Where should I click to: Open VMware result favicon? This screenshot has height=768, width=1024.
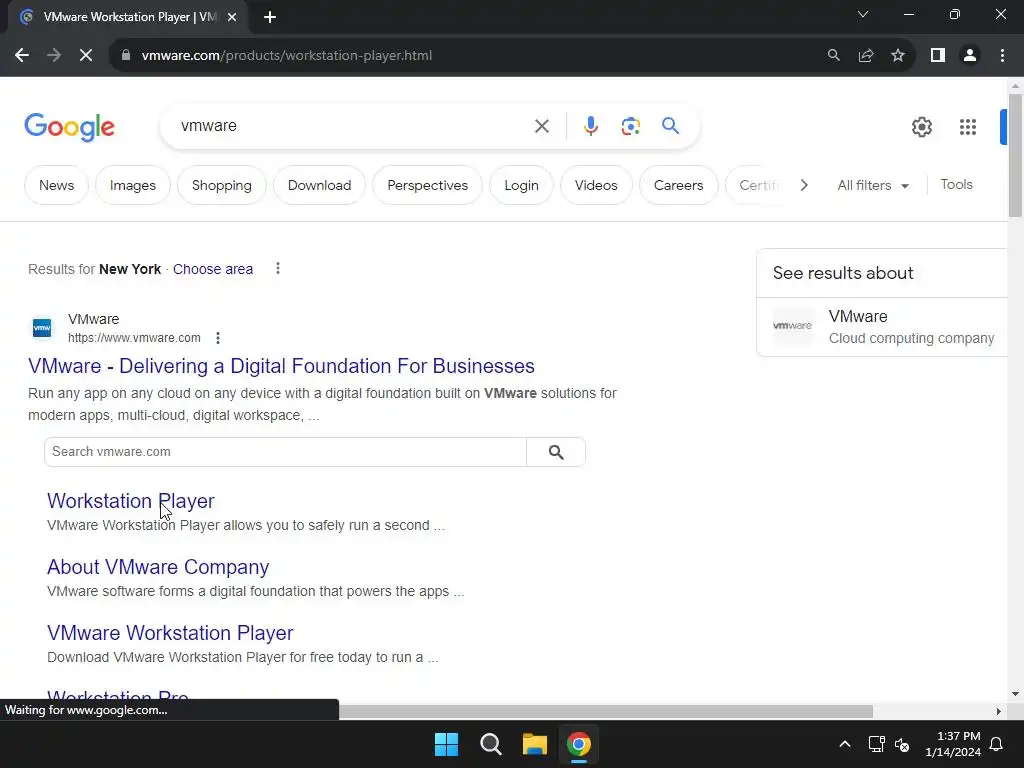(x=42, y=328)
